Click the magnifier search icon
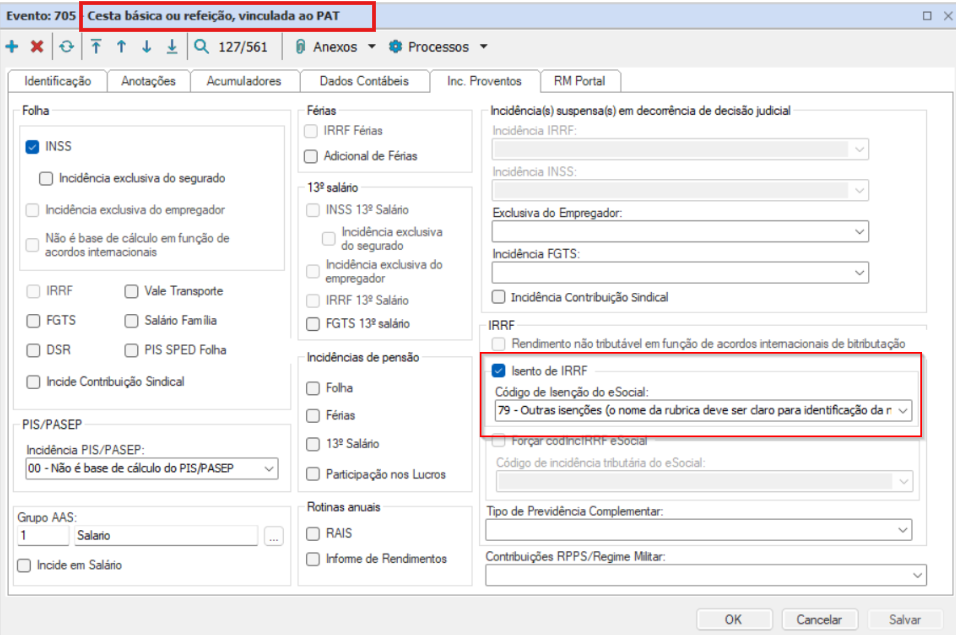Viewport: 956px width, 635px height. coord(202,47)
